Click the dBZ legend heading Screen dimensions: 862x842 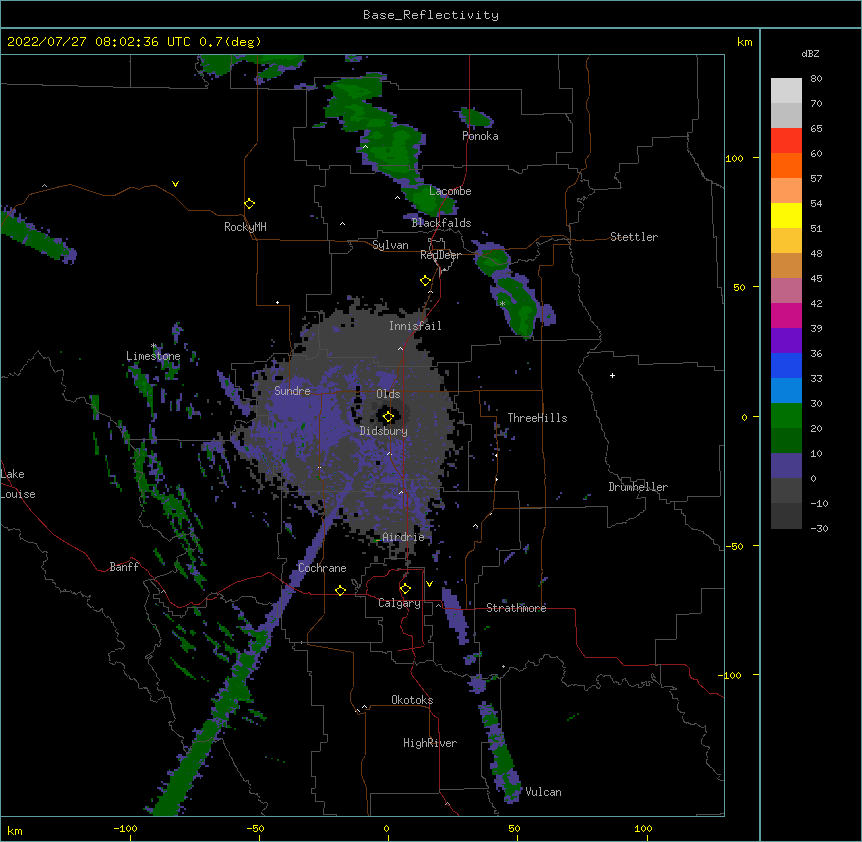click(810, 54)
